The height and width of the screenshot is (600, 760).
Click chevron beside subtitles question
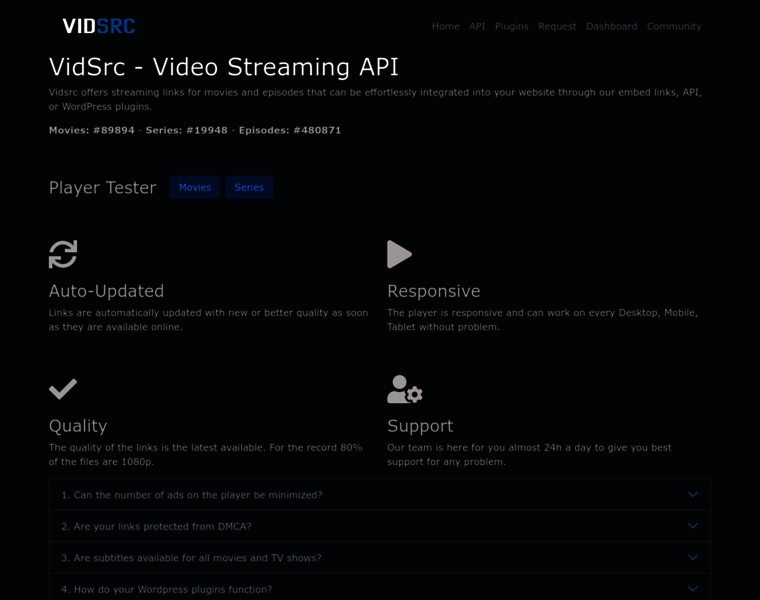(693, 557)
